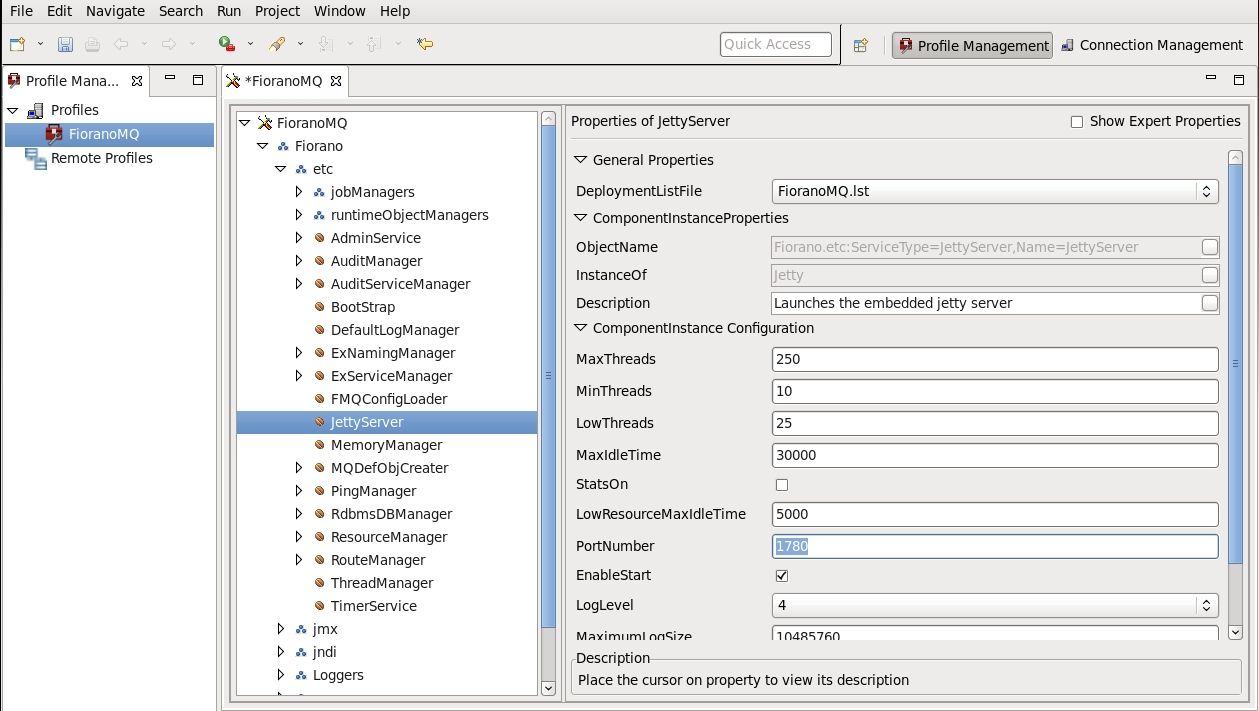Click the Back navigation arrow icon
The width and height of the screenshot is (1259, 711).
[120, 44]
